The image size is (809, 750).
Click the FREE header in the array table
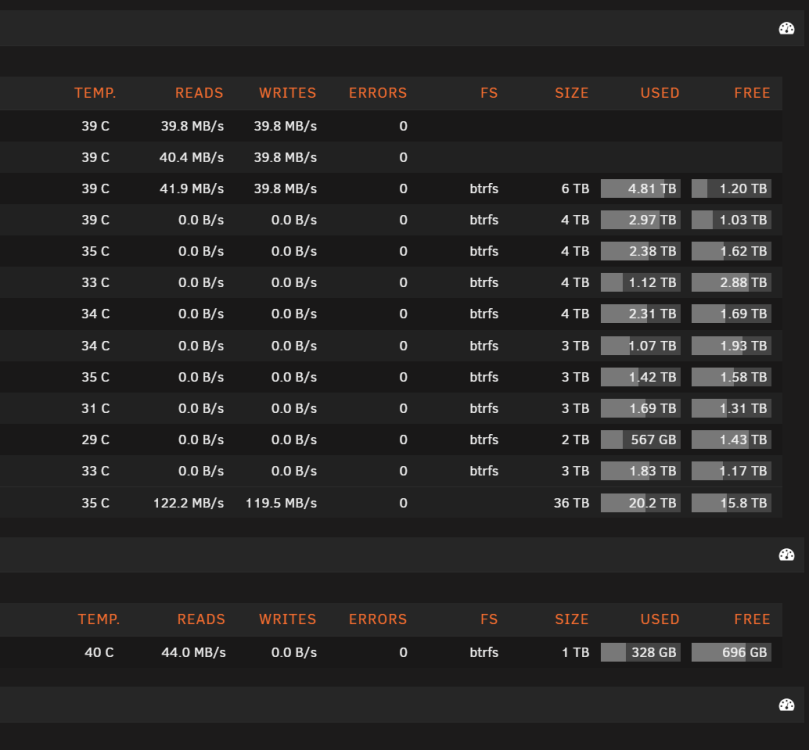pos(752,93)
